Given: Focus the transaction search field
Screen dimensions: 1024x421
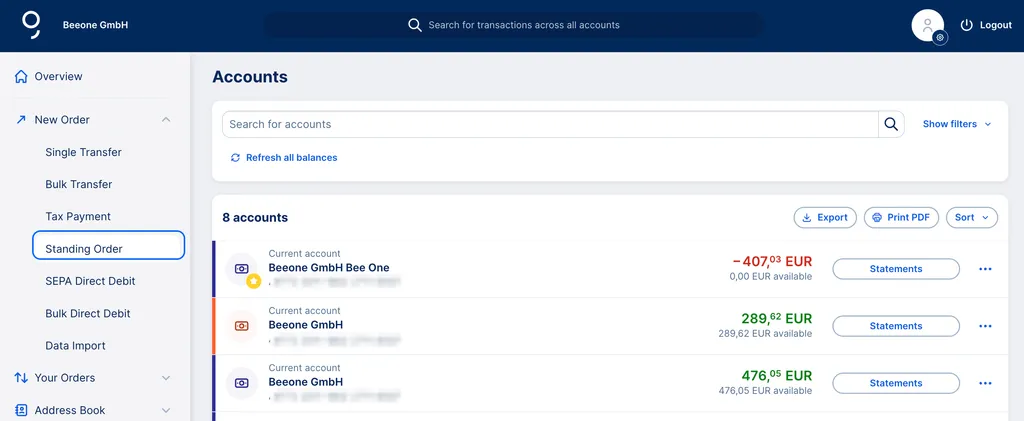Looking at the screenshot, I should 513,25.
